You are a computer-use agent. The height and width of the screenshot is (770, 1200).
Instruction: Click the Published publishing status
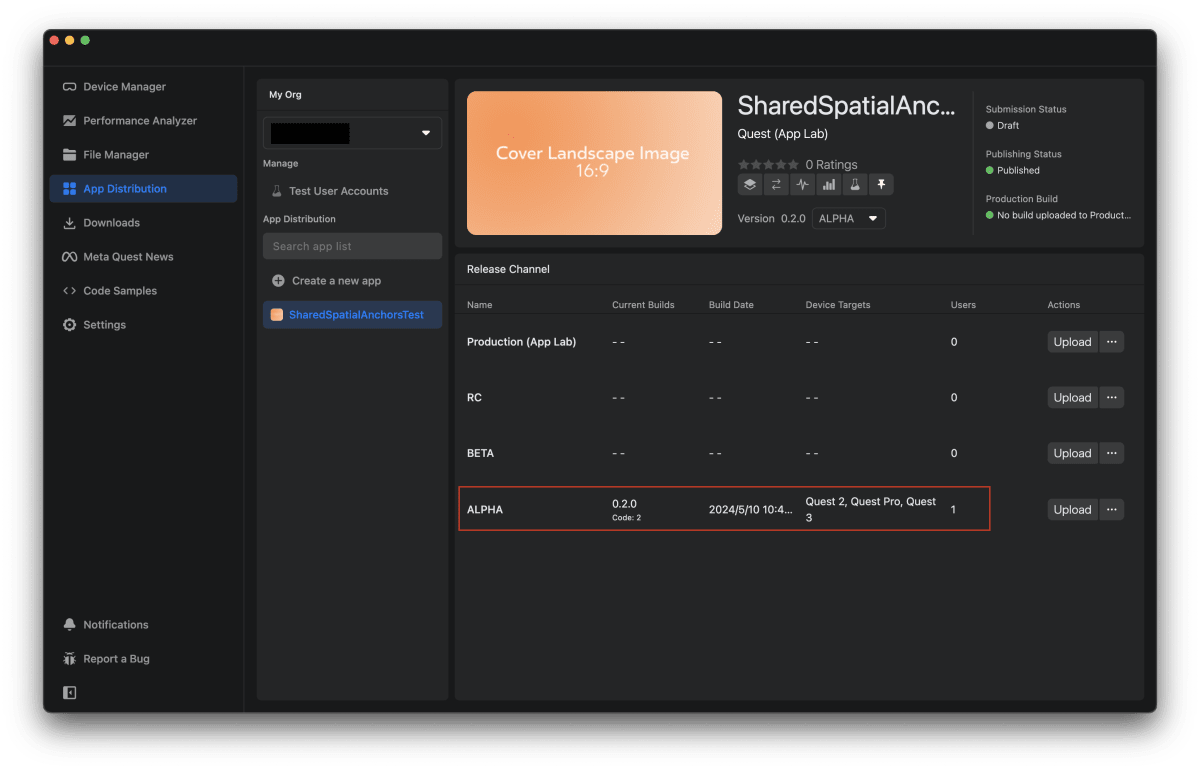pos(1013,171)
